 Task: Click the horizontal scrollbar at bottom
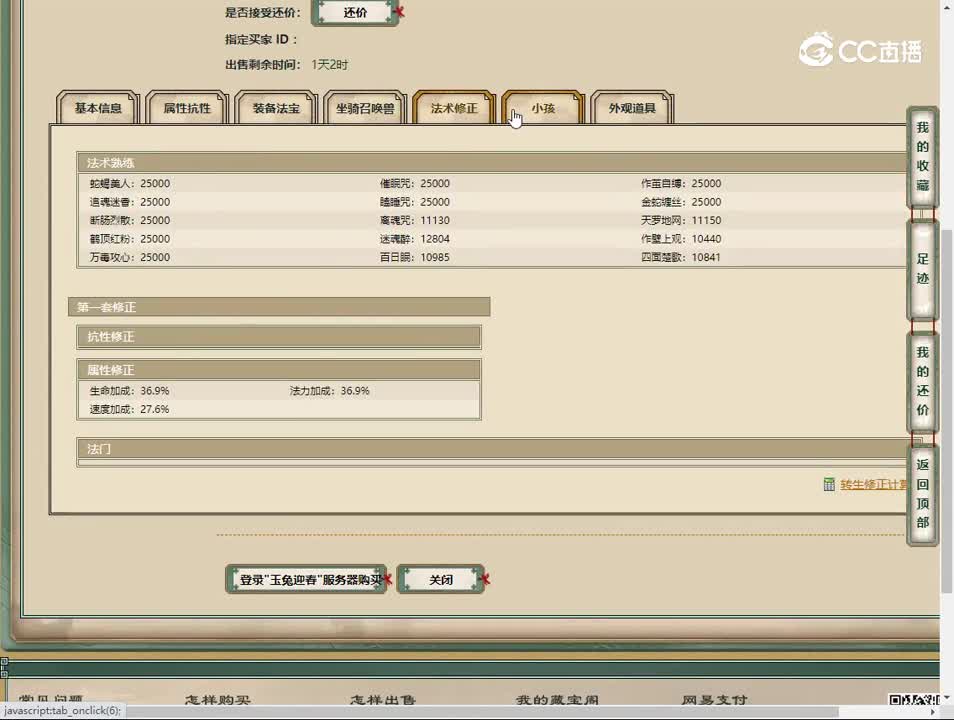[x=481, y=711]
